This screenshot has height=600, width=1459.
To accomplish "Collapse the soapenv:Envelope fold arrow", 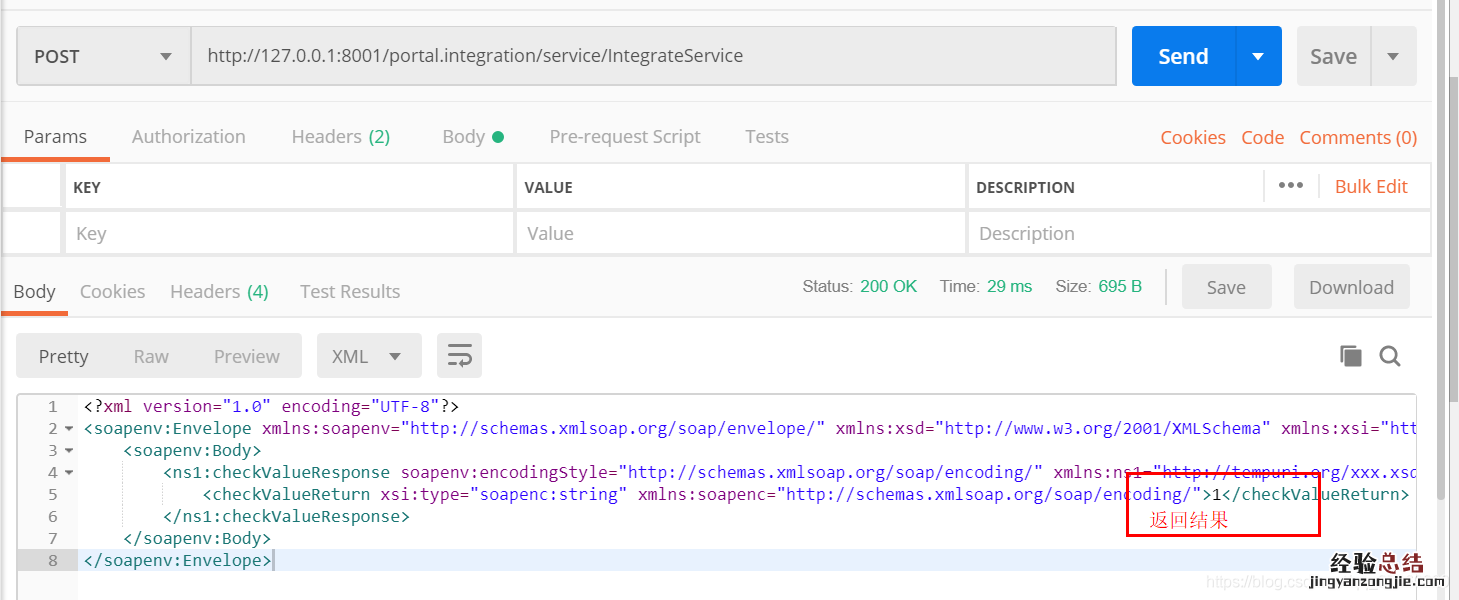I will [69, 429].
